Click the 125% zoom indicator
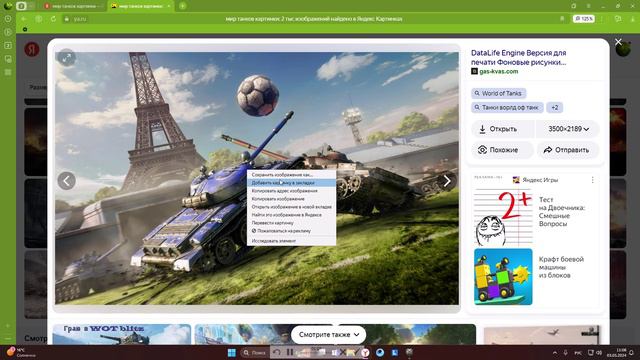The width and height of the screenshot is (640, 360). coord(584,19)
